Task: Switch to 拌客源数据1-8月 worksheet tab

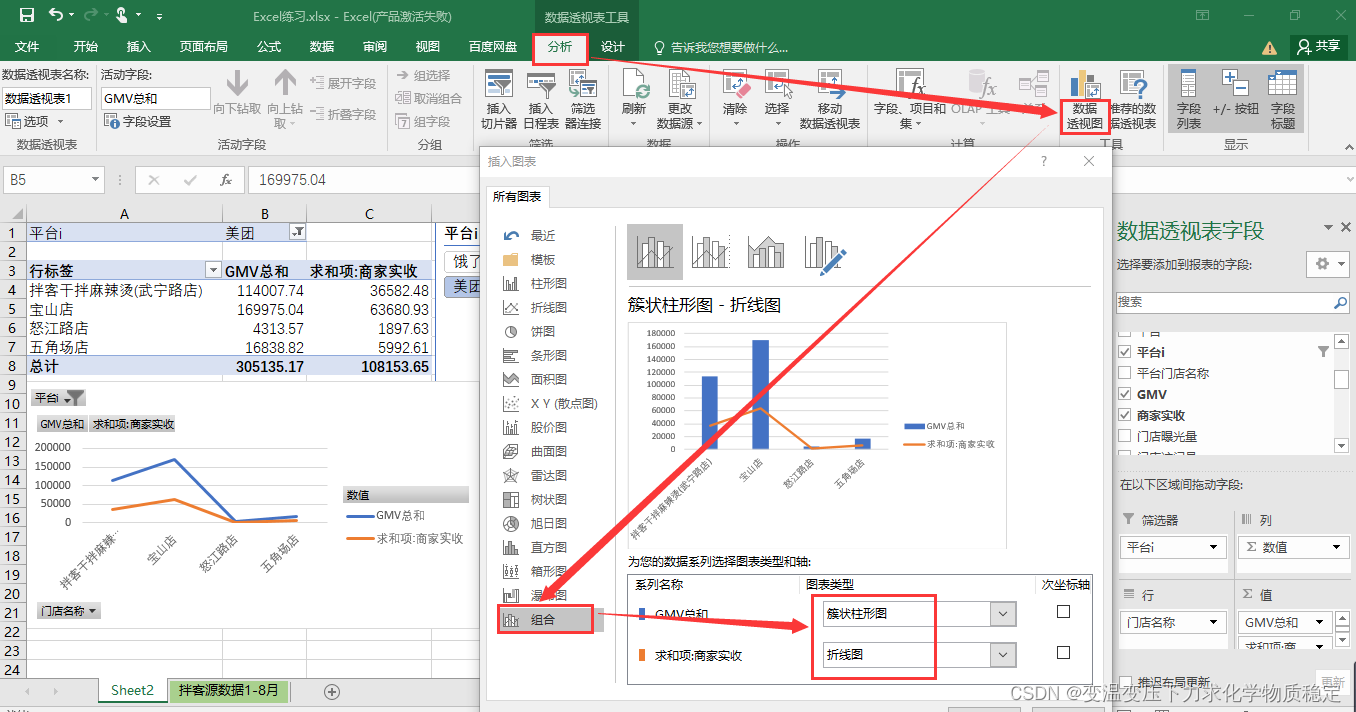Action: click(x=228, y=690)
